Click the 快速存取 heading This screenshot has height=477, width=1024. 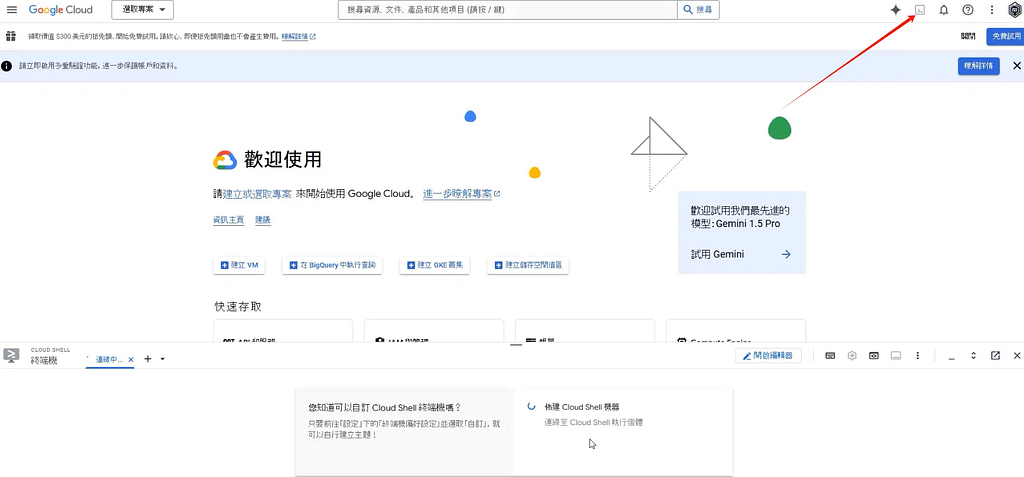(238, 306)
